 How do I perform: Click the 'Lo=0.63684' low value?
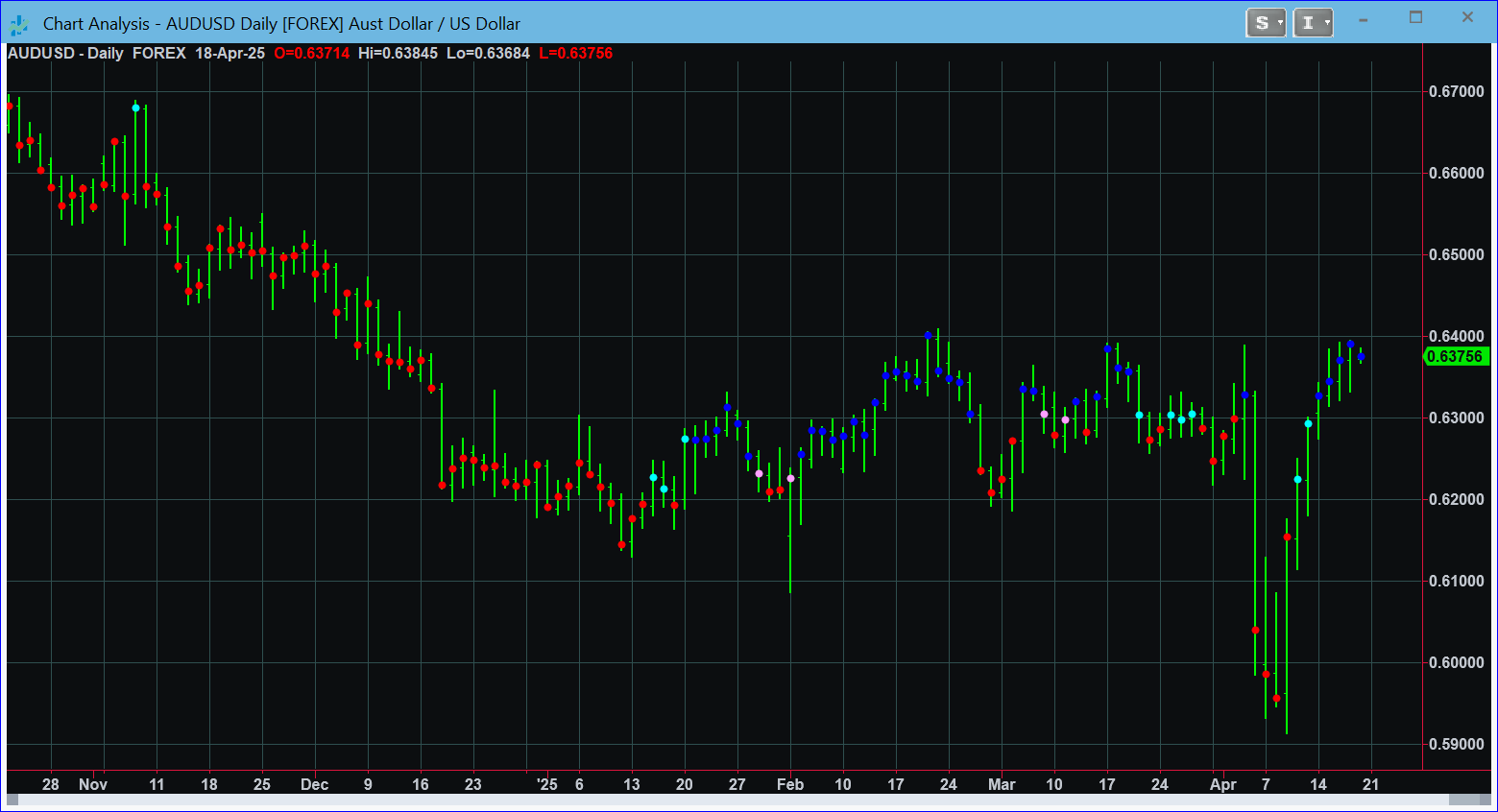point(488,54)
